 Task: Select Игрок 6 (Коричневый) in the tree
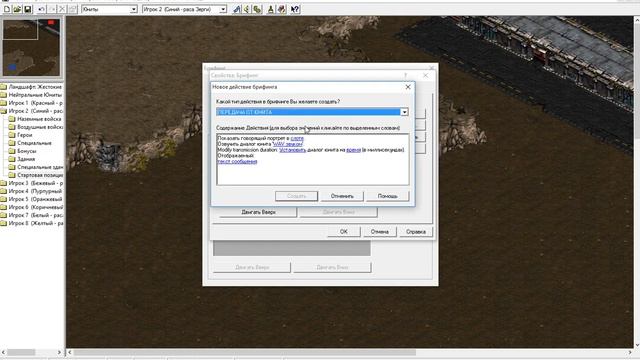click(36, 207)
